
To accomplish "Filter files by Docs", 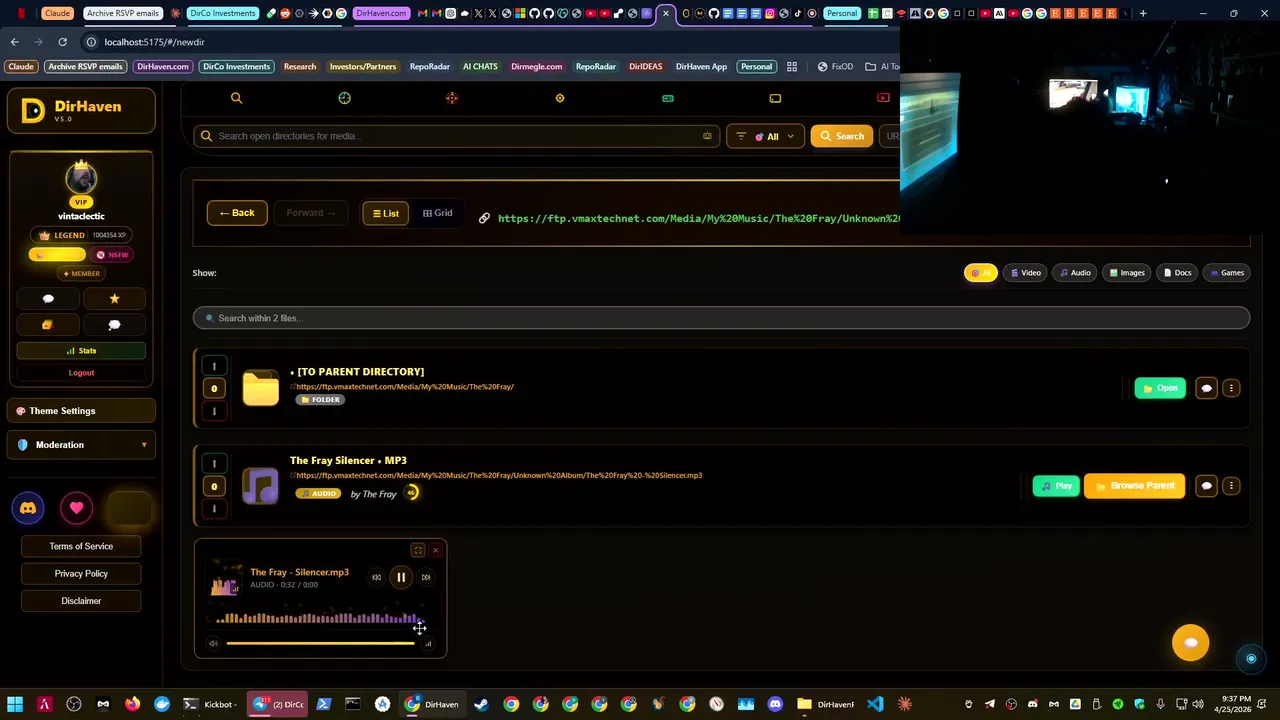I will [x=1177, y=273].
